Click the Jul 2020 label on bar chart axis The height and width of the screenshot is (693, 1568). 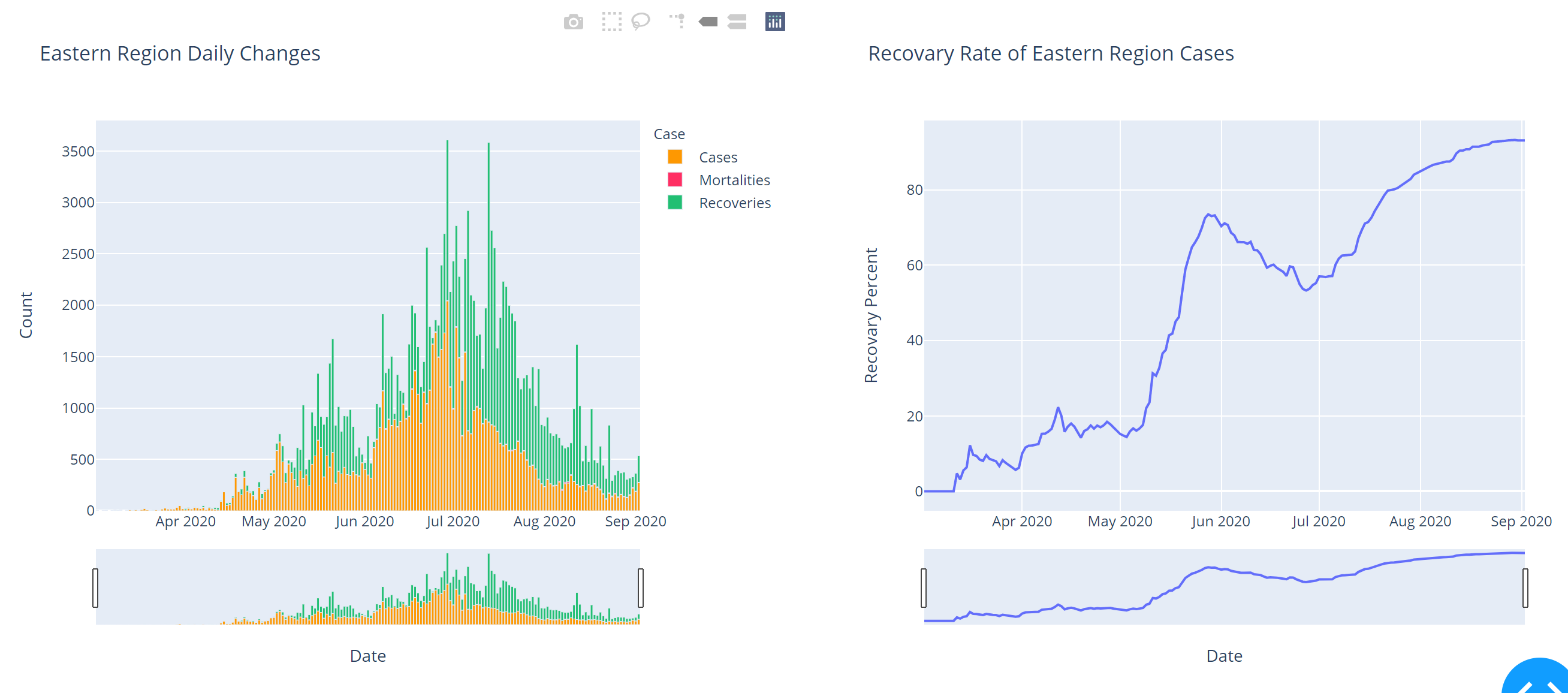pyautogui.click(x=453, y=522)
